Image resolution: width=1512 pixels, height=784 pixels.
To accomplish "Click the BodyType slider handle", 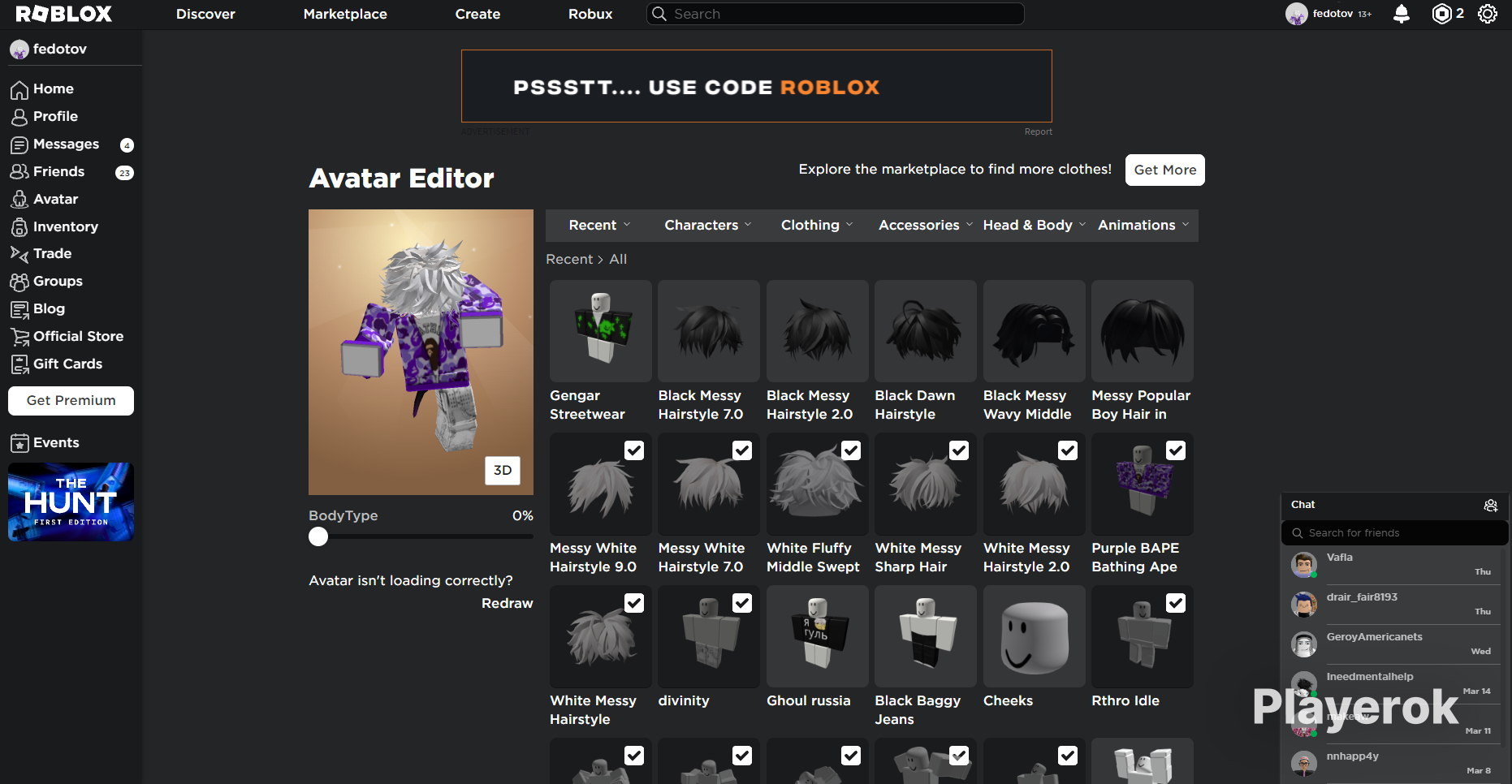I will (318, 536).
